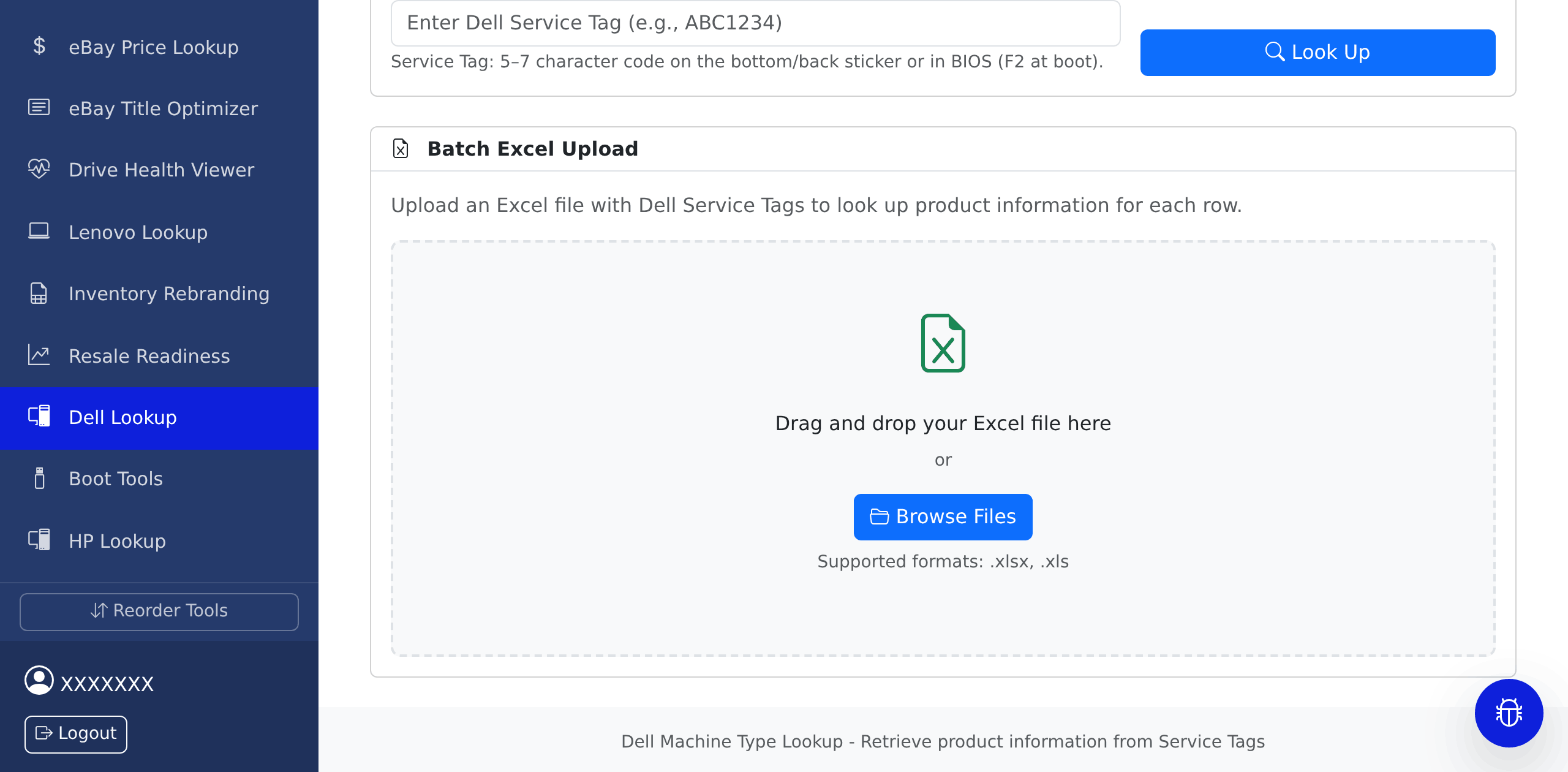1568x772 pixels.
Task: Click the heart pulse Drive Health Viewer icon
Action: [39, 168]
